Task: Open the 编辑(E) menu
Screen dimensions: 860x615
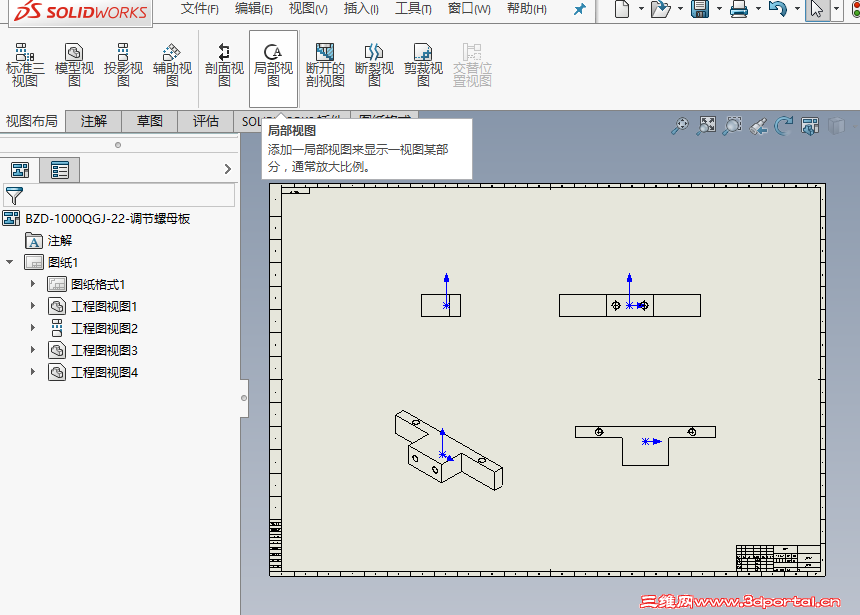Action: pos(253,9)
